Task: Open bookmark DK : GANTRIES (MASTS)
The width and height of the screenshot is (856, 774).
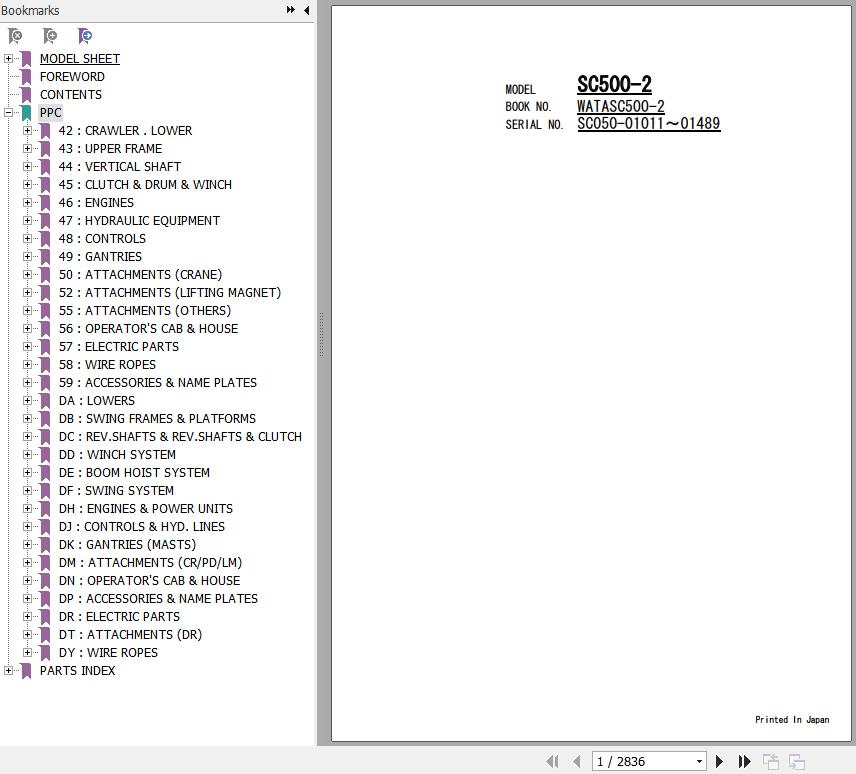Action: 127,545
